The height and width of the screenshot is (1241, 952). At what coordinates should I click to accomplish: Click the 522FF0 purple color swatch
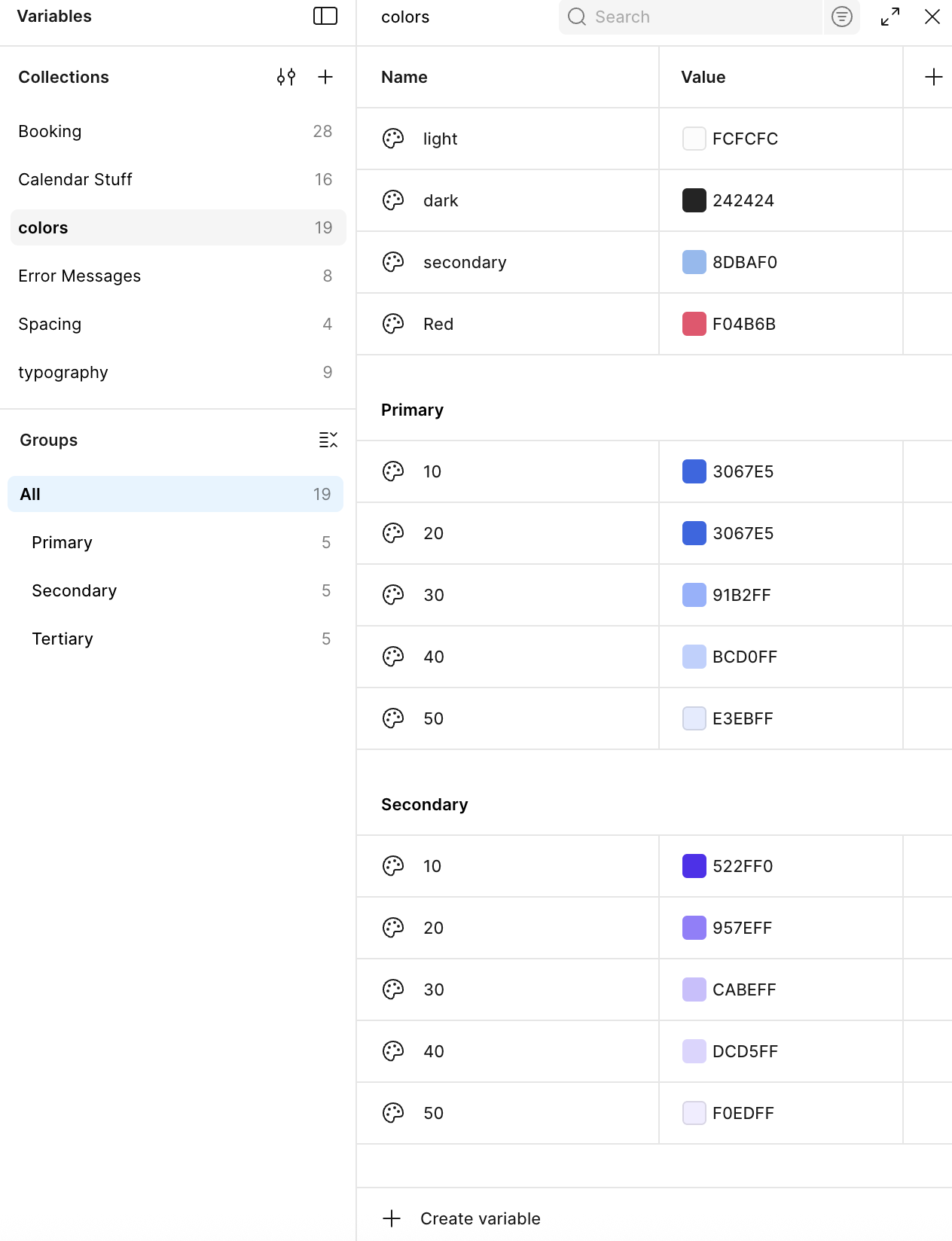[x=694, y=866]
